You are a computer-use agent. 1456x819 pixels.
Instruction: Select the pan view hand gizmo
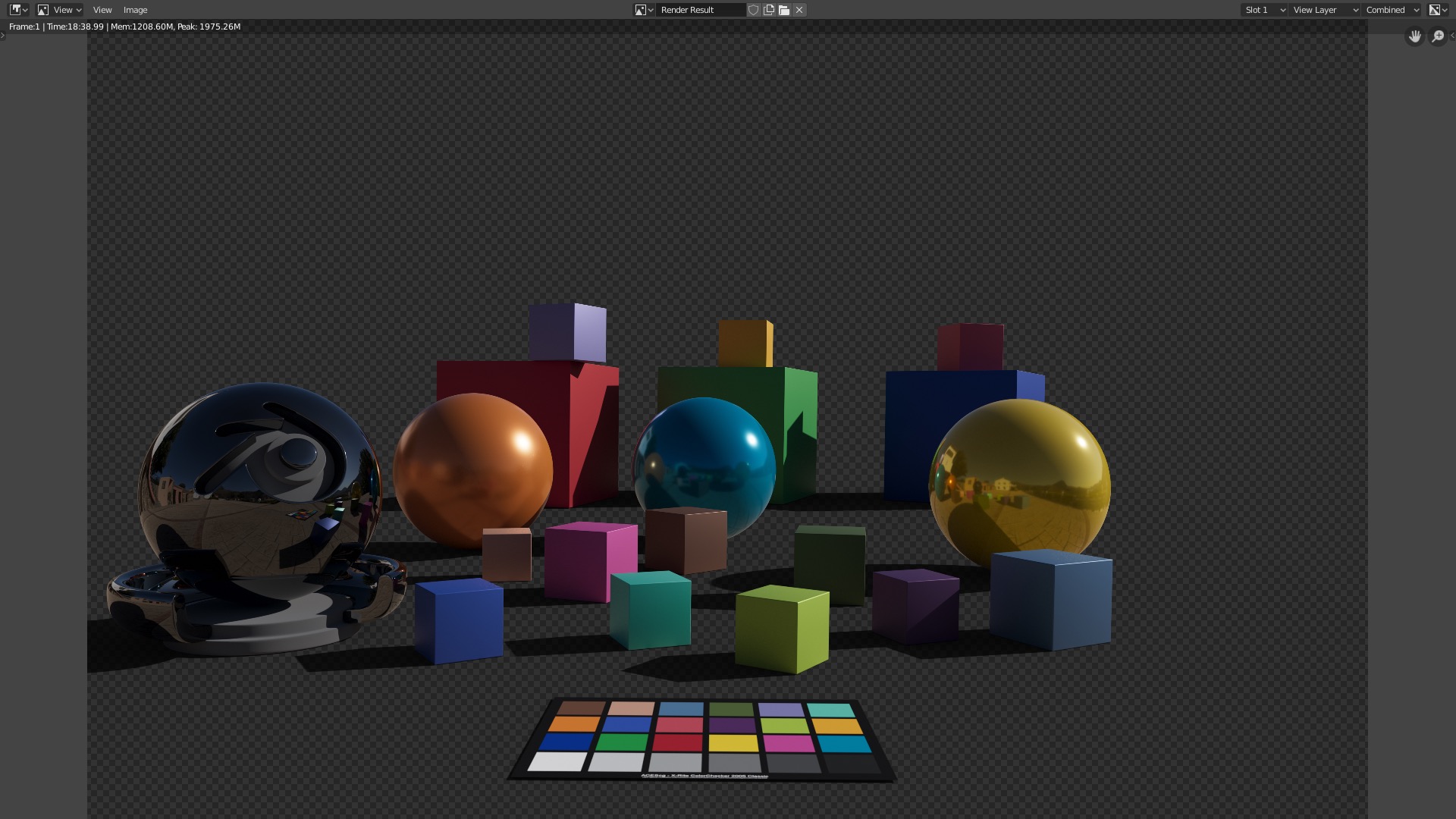[x=1415, y=36]
